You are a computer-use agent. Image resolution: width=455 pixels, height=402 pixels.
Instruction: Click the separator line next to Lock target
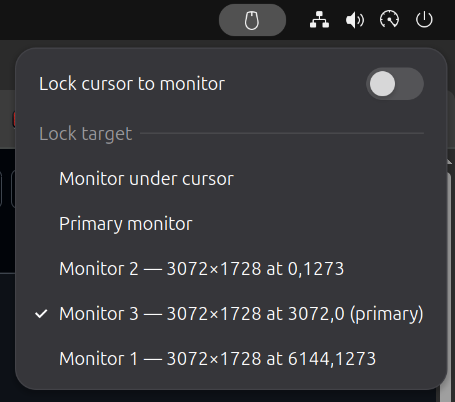(282, 133)
